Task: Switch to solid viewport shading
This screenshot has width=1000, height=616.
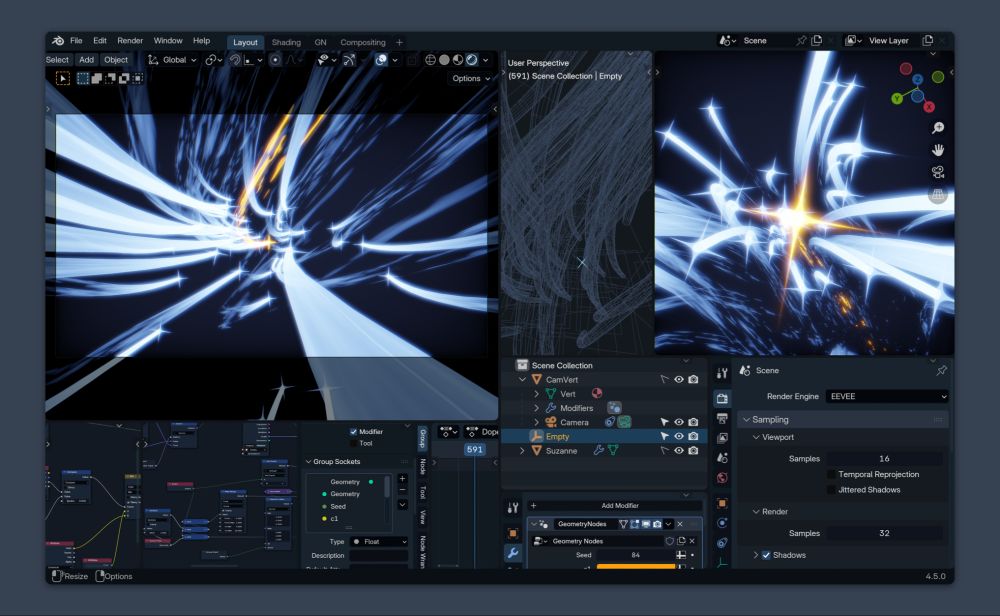Action: coord(445,60)
